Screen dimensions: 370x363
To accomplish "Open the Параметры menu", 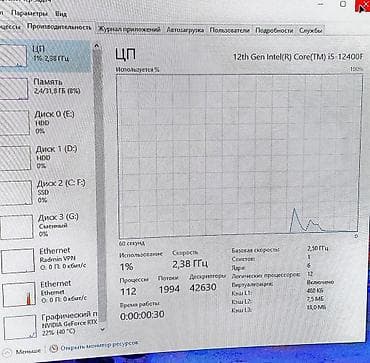I will (29, 13).
